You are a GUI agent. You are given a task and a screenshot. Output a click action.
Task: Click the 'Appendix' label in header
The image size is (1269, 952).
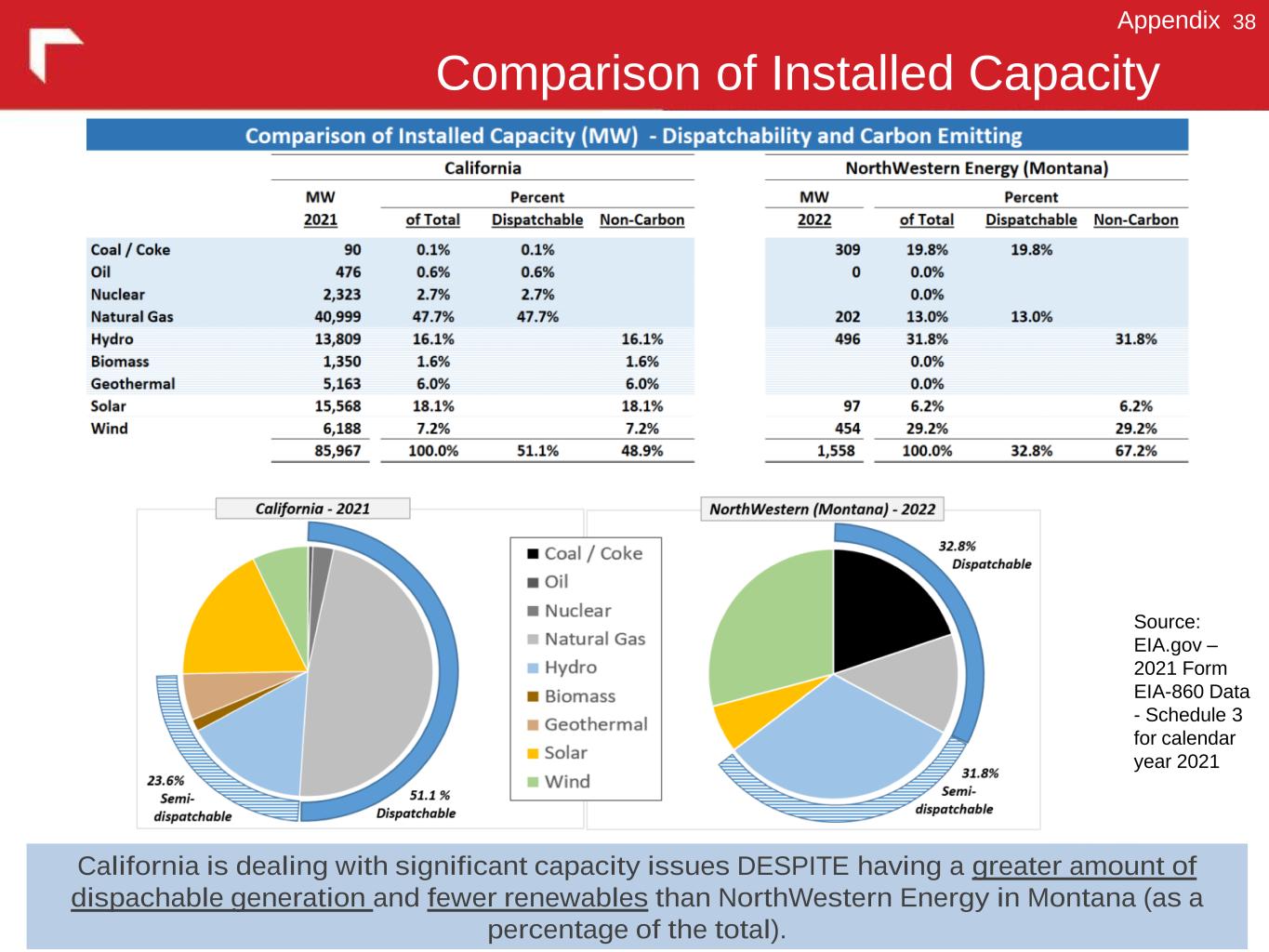(1168, 20)
